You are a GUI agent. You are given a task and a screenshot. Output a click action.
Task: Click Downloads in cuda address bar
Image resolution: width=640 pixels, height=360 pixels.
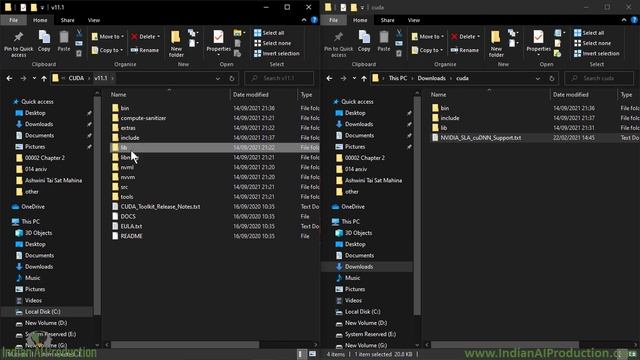point(431,78)
